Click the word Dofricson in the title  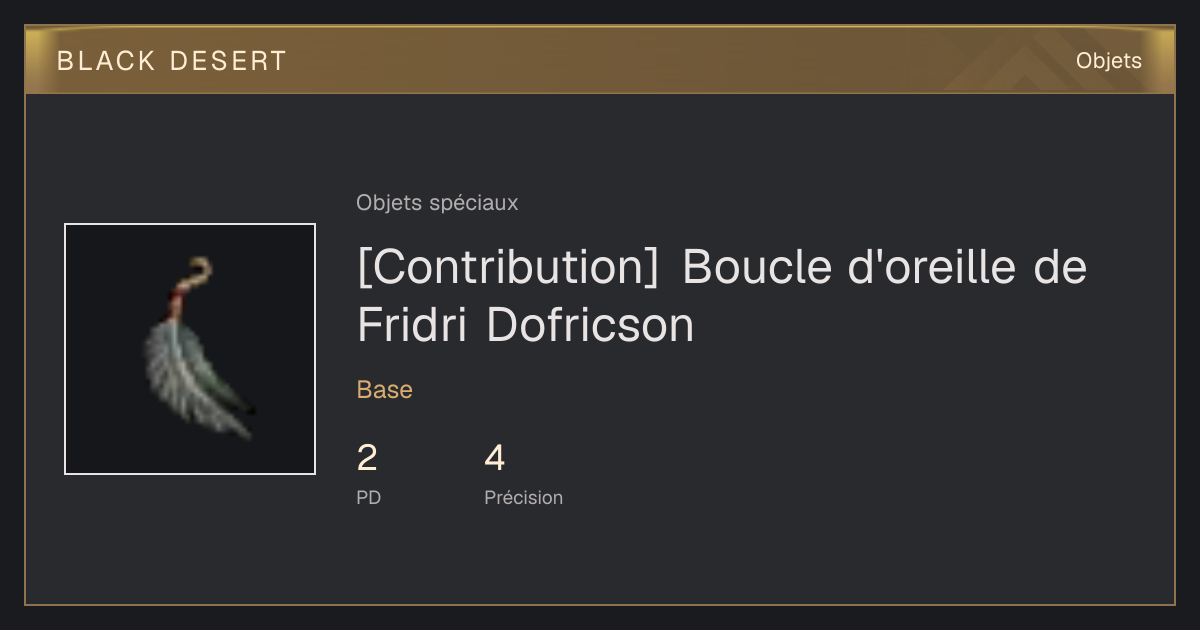click(x=590, y=325)
